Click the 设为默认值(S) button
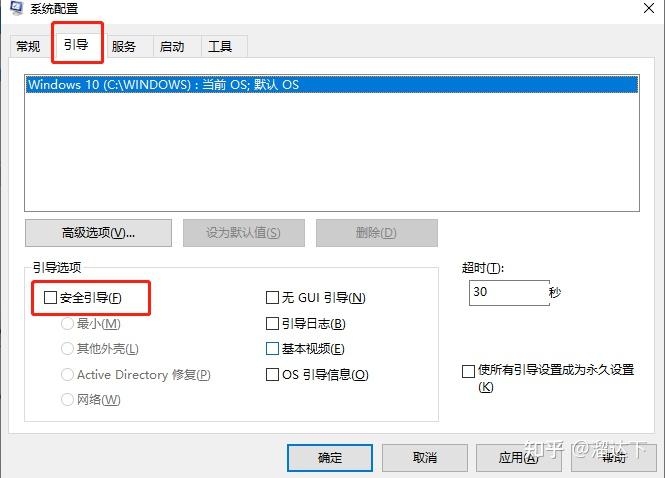The image size is (665, 478). 243,233
